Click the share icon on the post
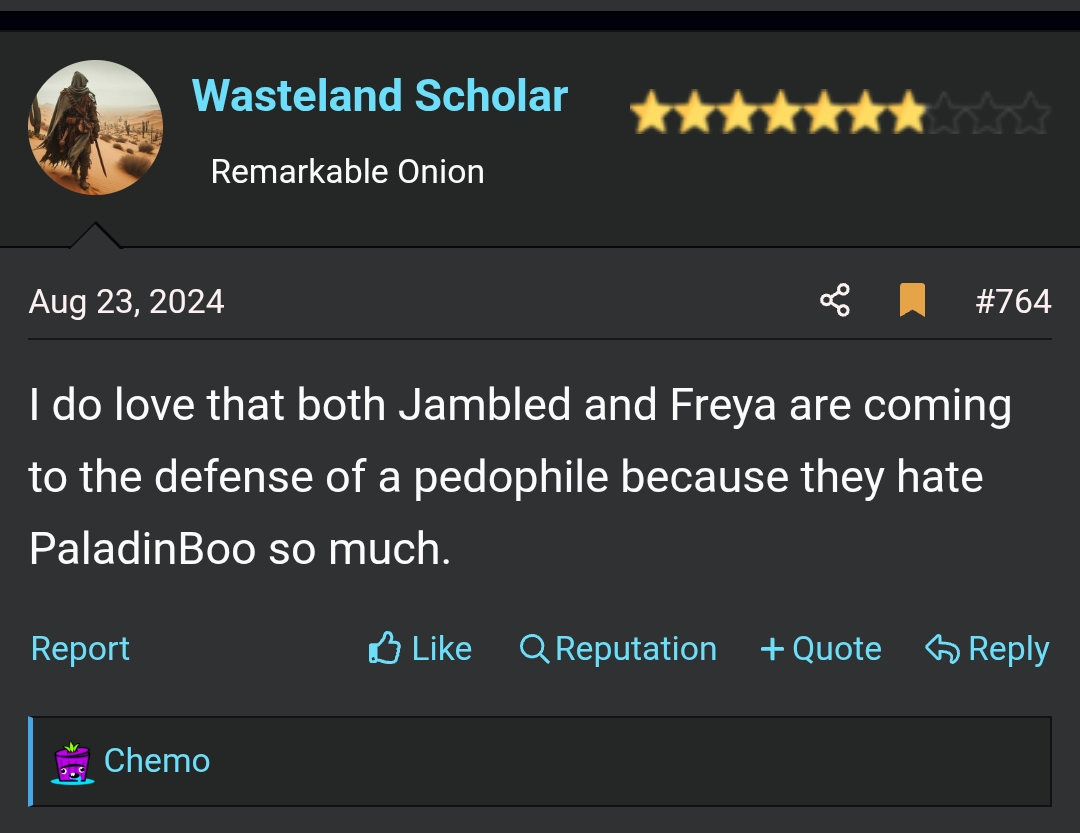The height and width of the screenshot is (833, 1080). [x=835, y=300]
